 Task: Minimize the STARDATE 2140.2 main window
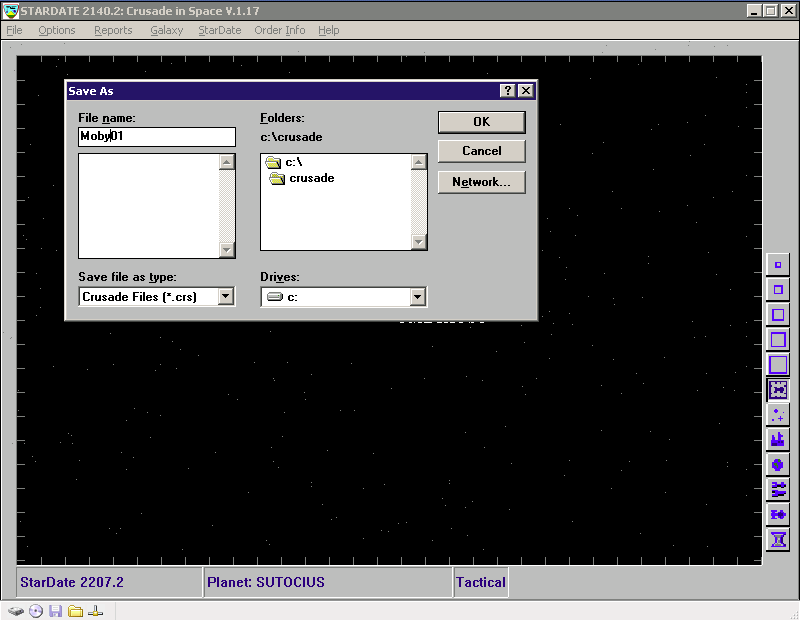[x=754, y=11]
